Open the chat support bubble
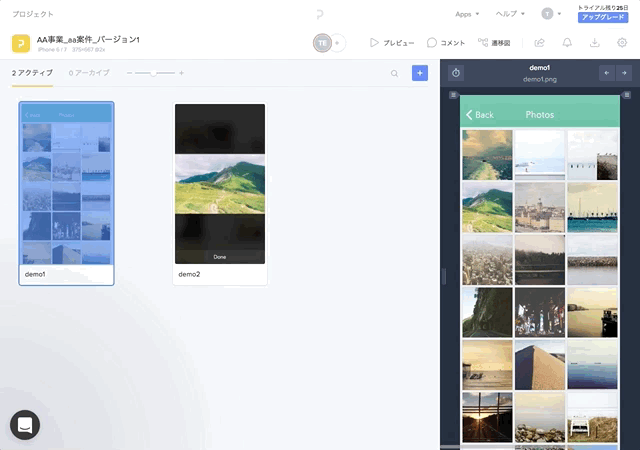The width and height of the screenshot is (640, 450). [25, 425]
